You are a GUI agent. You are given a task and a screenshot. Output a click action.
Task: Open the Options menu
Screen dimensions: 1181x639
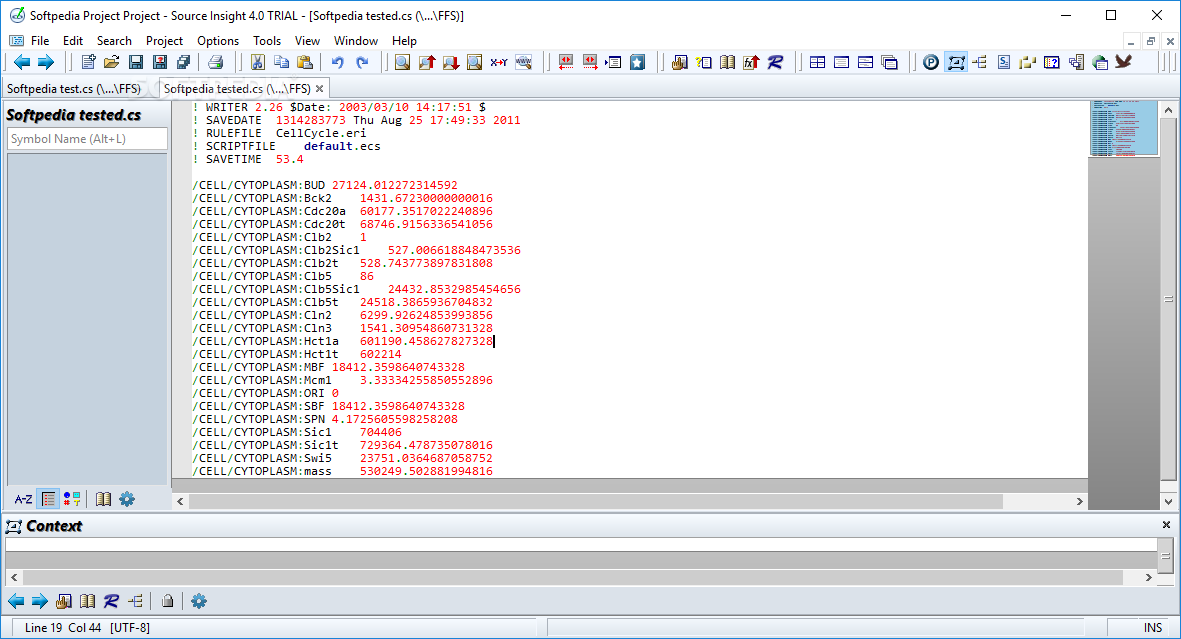click(218, 41)
